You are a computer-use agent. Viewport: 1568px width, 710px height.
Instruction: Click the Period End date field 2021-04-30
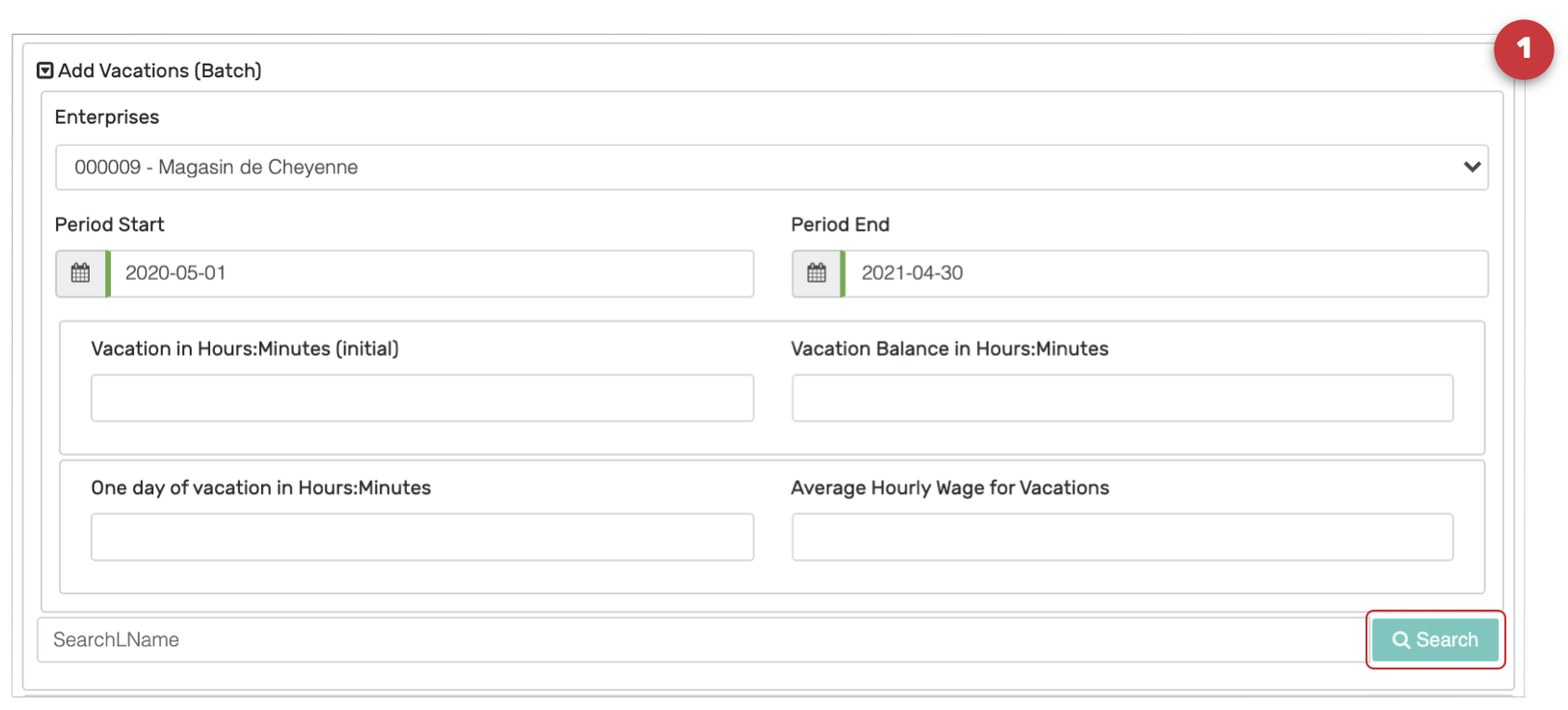1166,273
